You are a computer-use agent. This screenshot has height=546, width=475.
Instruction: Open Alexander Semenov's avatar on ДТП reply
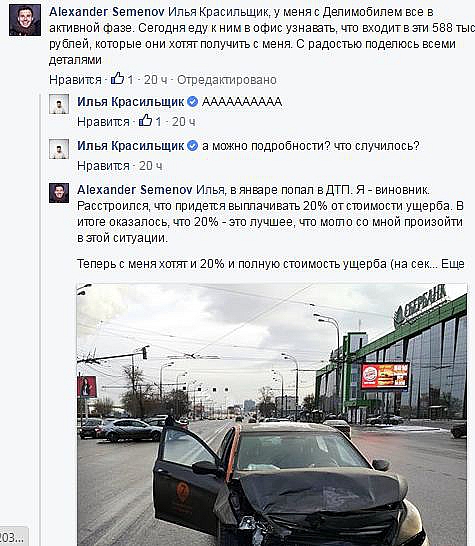point(59,193)
